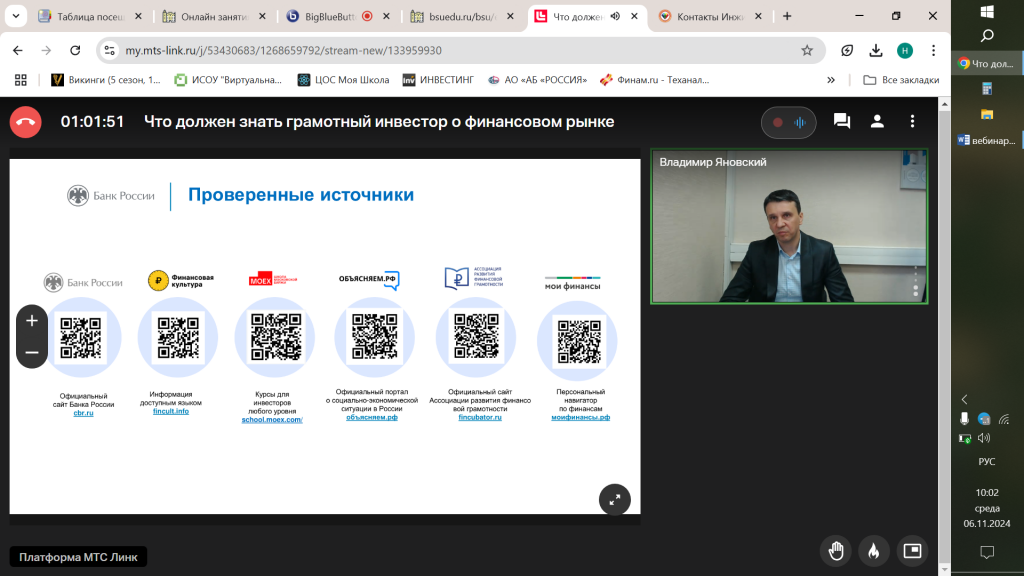The height and width of the screenshot is (576, 1024).
Task: Open the Chrome three-dot menu
Action: click(933, 50)
